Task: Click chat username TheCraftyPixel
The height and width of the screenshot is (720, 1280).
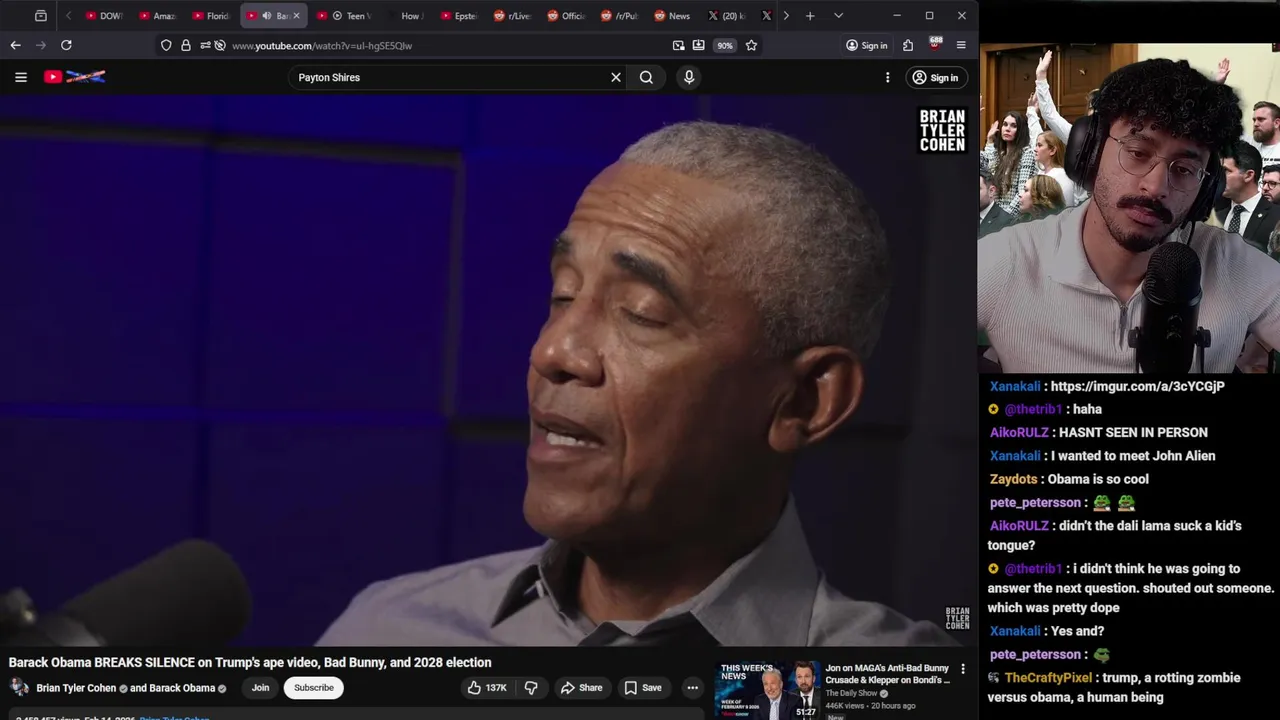Action: tap(1048, 677)
